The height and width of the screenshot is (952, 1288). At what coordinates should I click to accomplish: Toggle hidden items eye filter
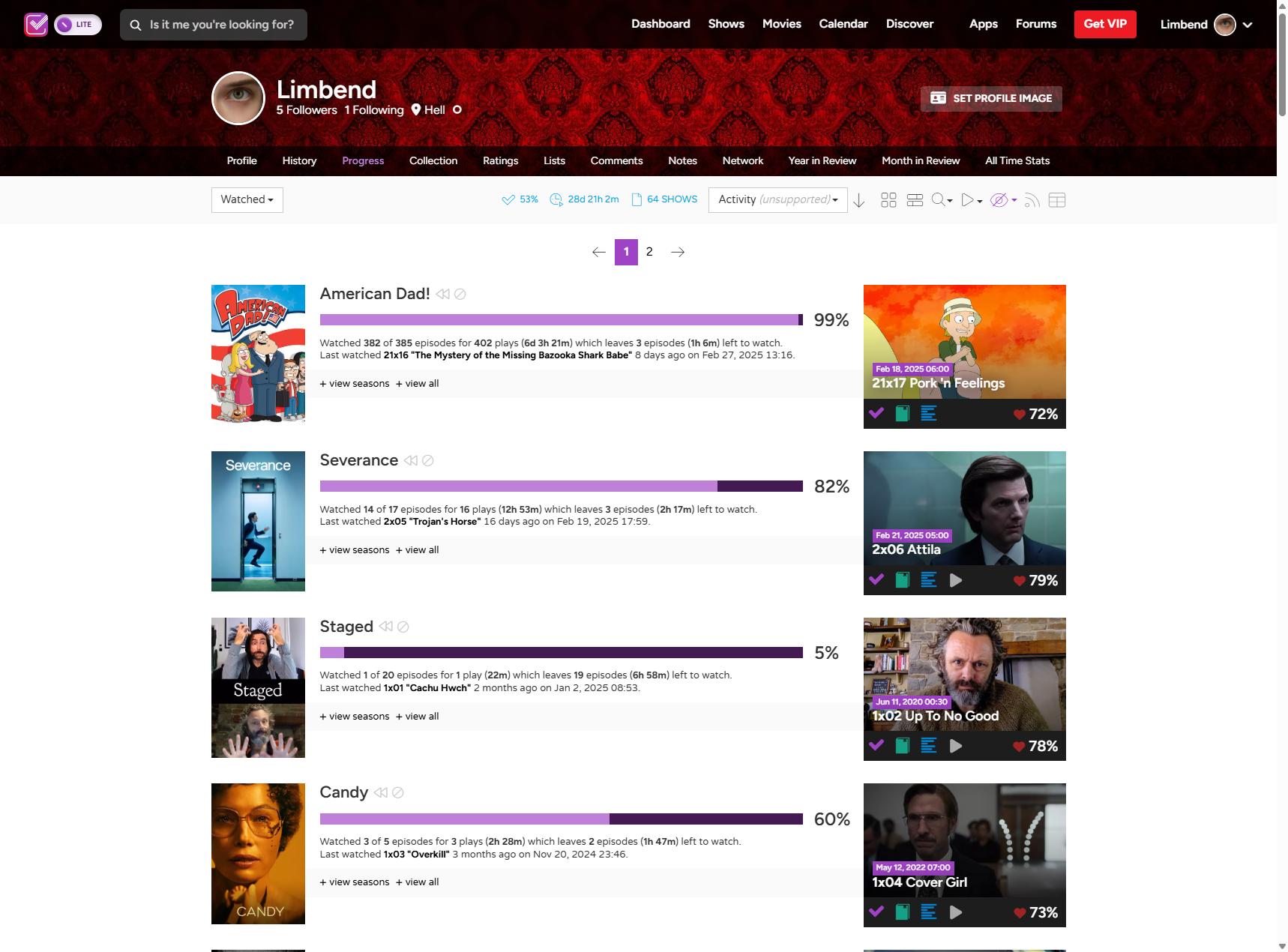click(x=999, y=200)
